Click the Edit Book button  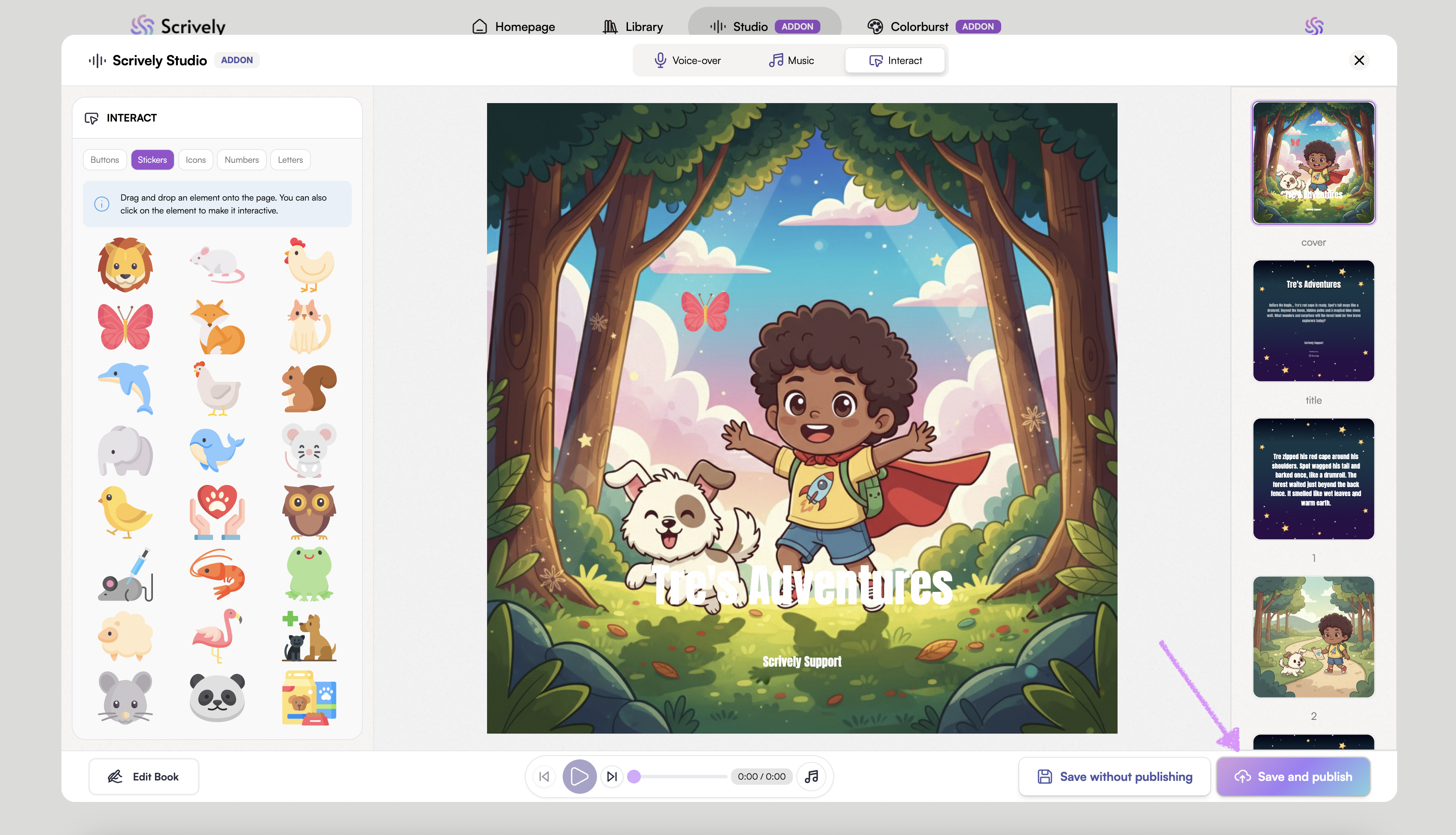143,777
